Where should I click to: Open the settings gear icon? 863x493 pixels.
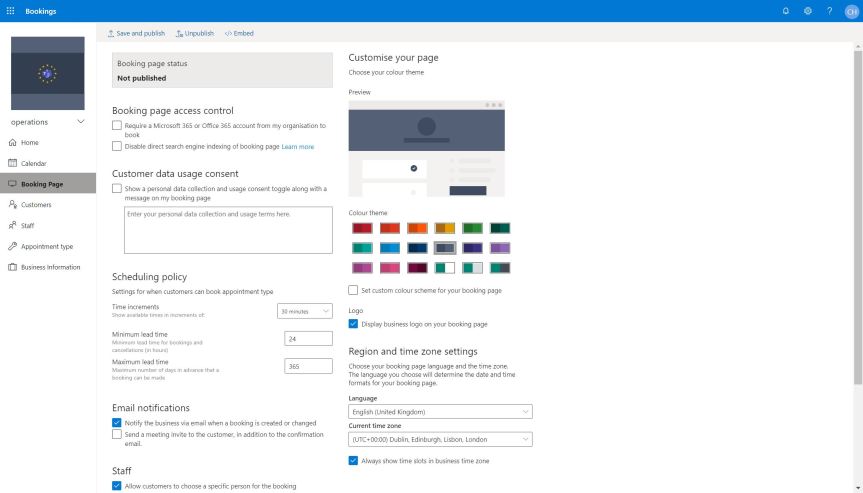click(x=808, y=10)
